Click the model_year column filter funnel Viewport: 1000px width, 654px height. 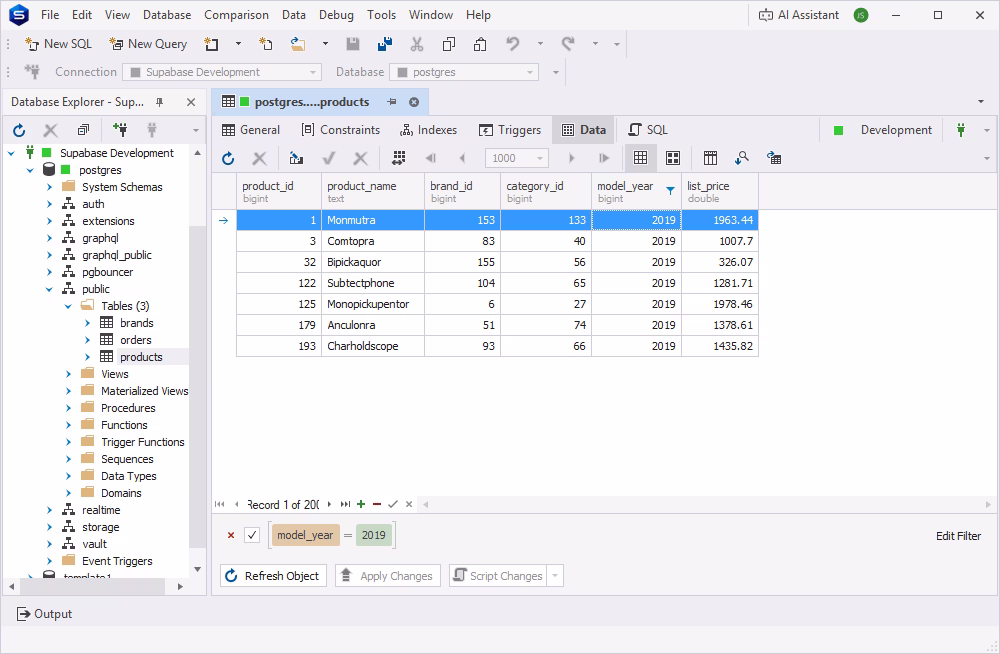pyautogui.click(x=670, y=190)
